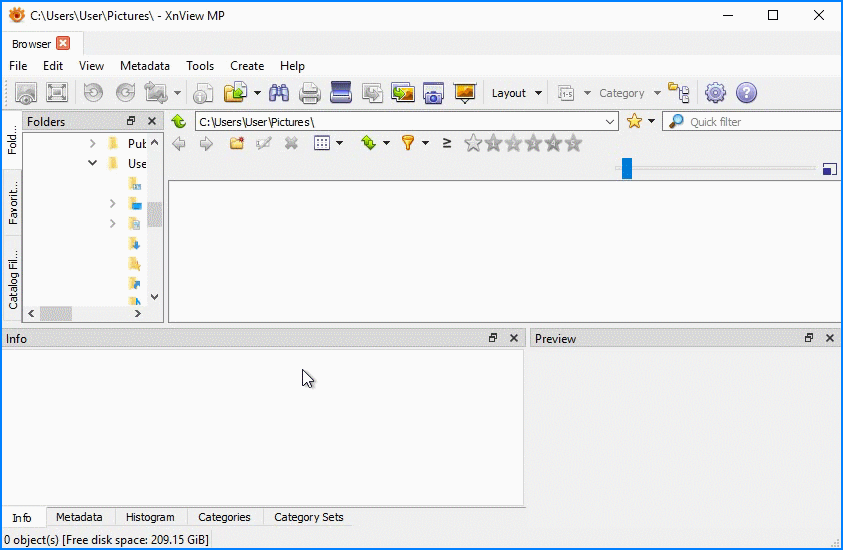This screenshot has width=843, height=550.
Task: Open the Open folder icon's dropdown arrow
Action: 257,93
